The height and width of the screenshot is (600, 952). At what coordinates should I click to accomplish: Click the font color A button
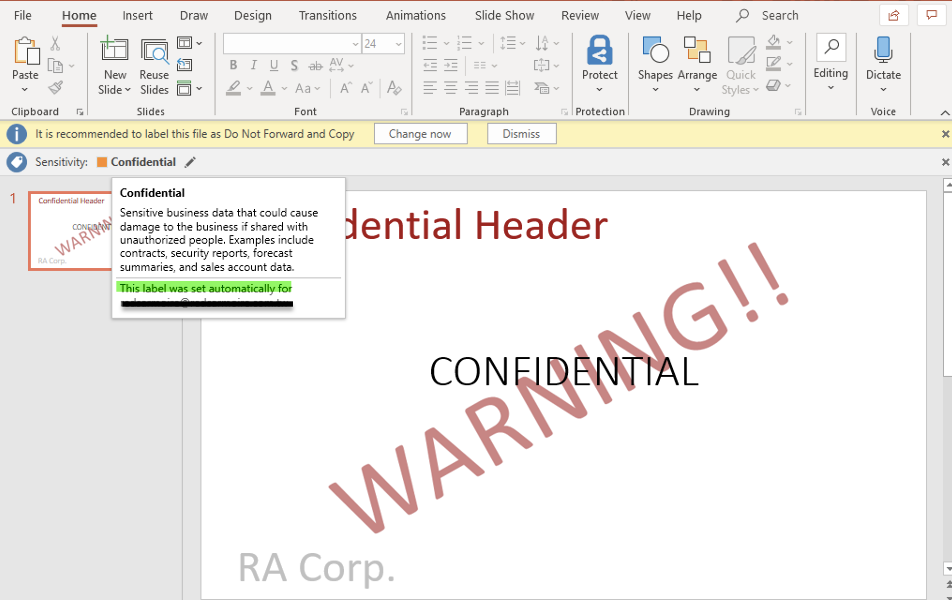pyautogui.click(x=268, y=88)
